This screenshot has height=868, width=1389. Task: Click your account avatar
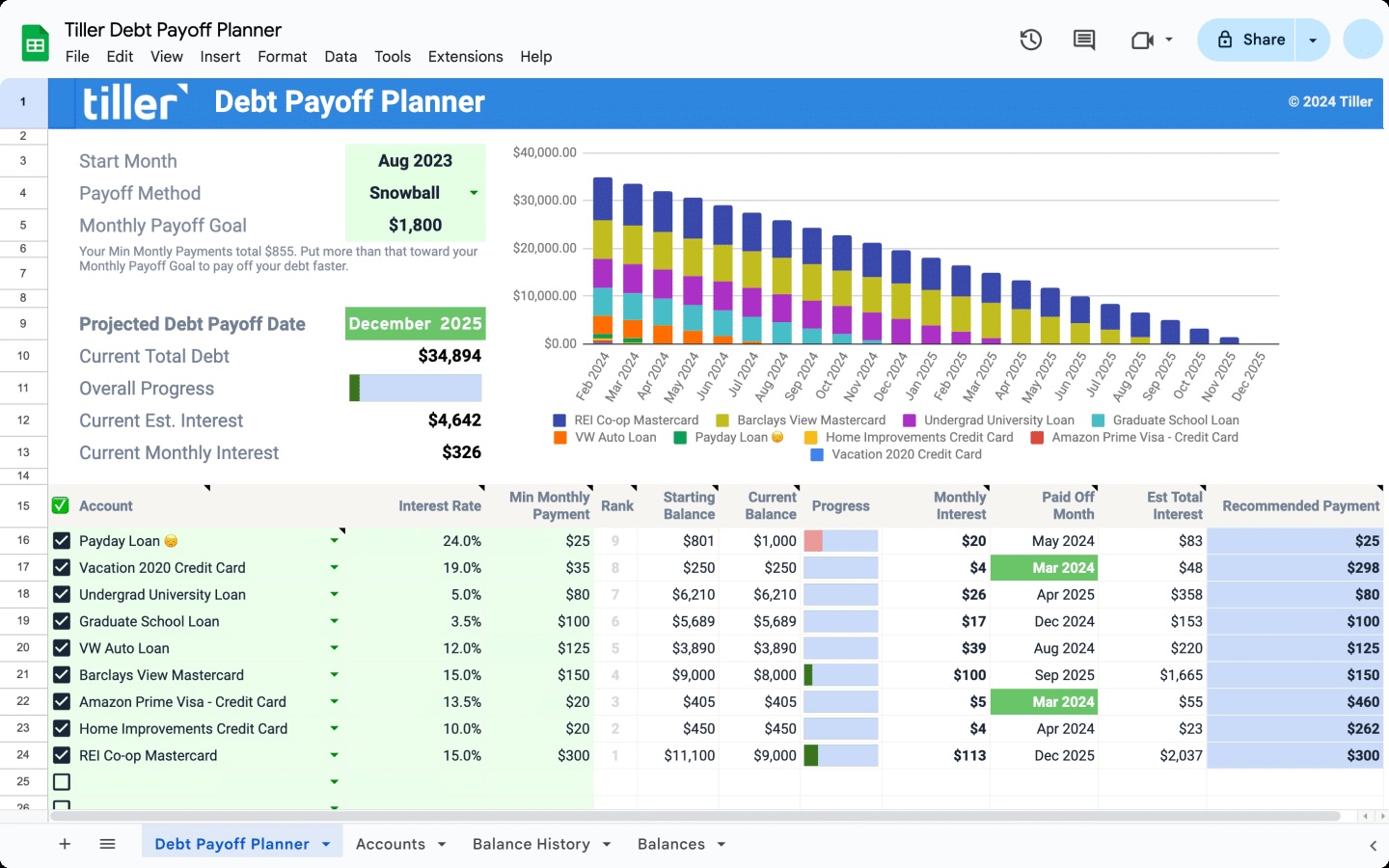[1361, 40]
